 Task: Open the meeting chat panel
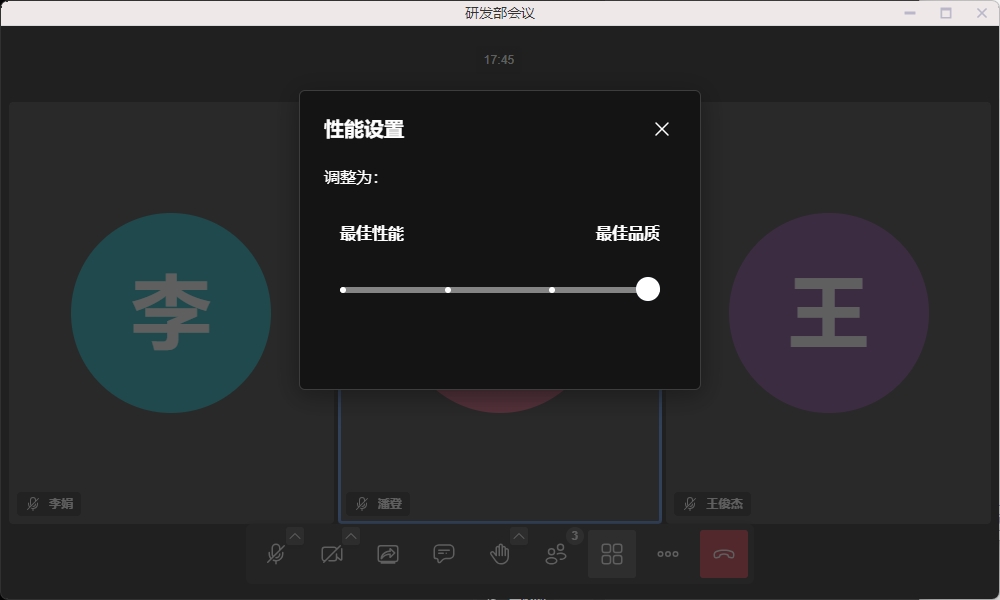pyautogui.click(x=444, y=554)
